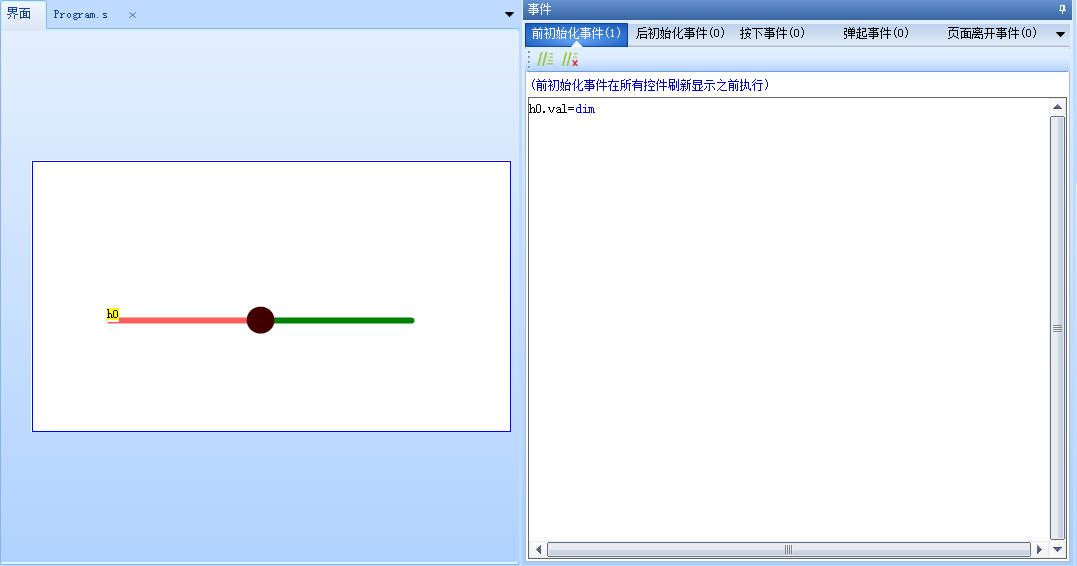Click the comment selected lines icon

click(x=545, y=60)
